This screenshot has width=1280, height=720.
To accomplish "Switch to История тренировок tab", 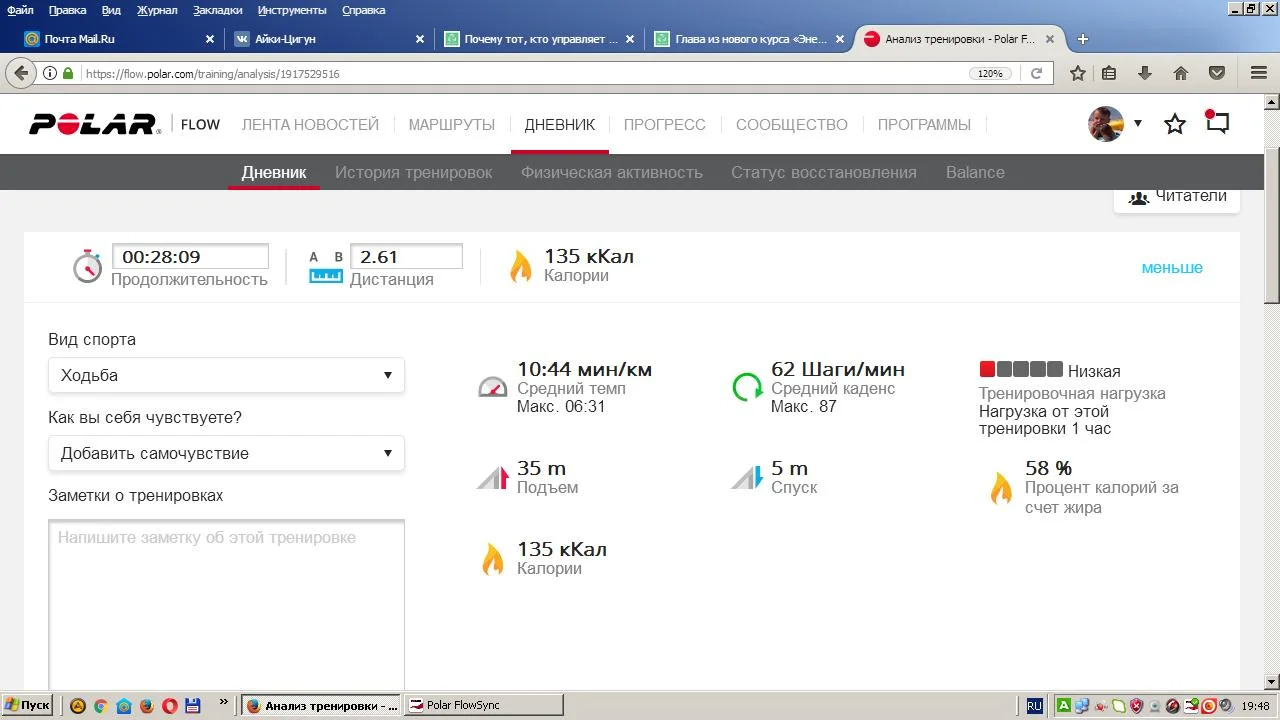I will click(x=413, y=172).
